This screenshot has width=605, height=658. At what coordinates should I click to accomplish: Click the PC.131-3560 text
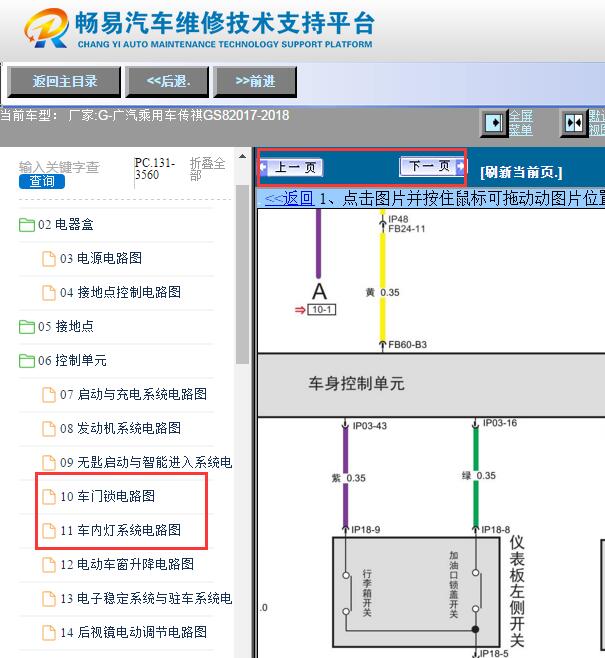click(154, 169)
